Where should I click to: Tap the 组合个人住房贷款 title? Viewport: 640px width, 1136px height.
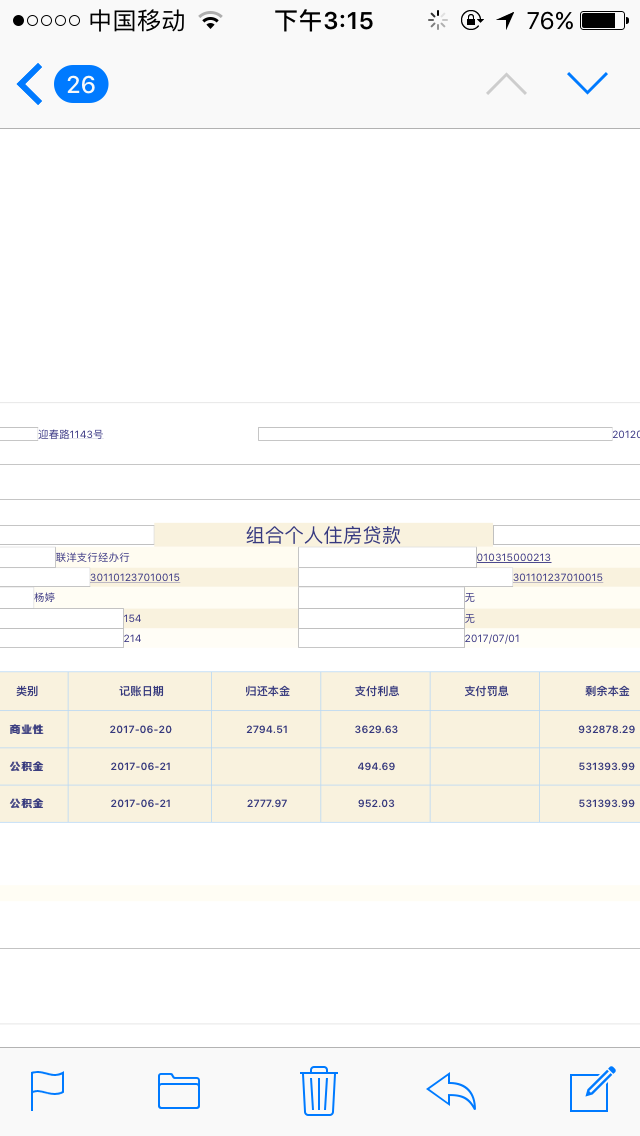tap(323, 535)
